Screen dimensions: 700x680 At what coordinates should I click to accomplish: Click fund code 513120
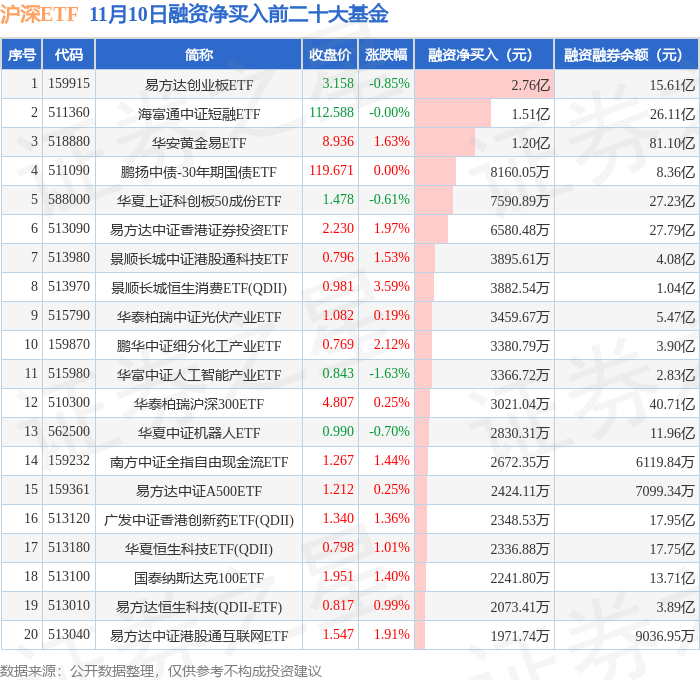tap(69, 518)
